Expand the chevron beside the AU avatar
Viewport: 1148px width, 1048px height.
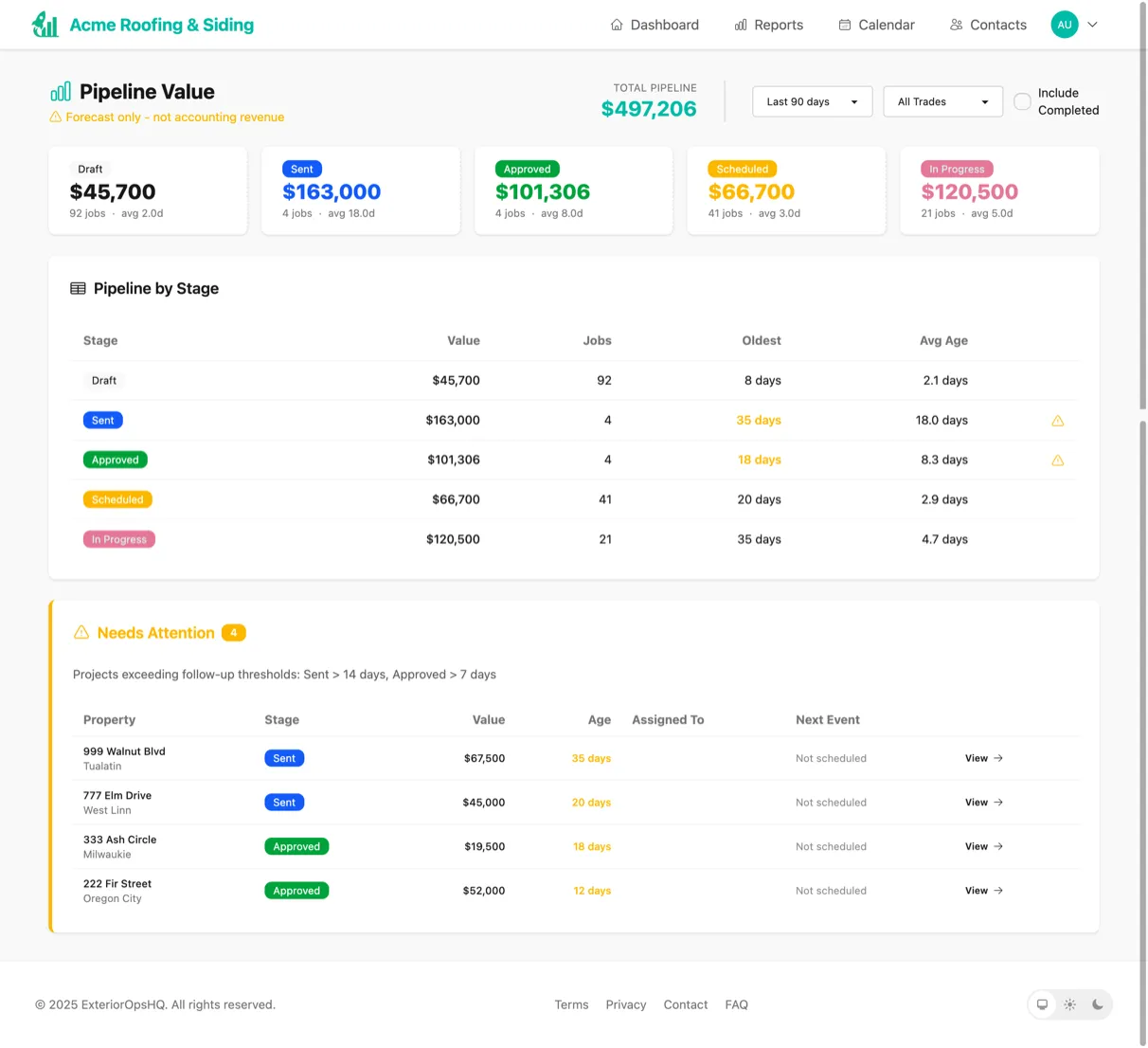point(1092,24)
